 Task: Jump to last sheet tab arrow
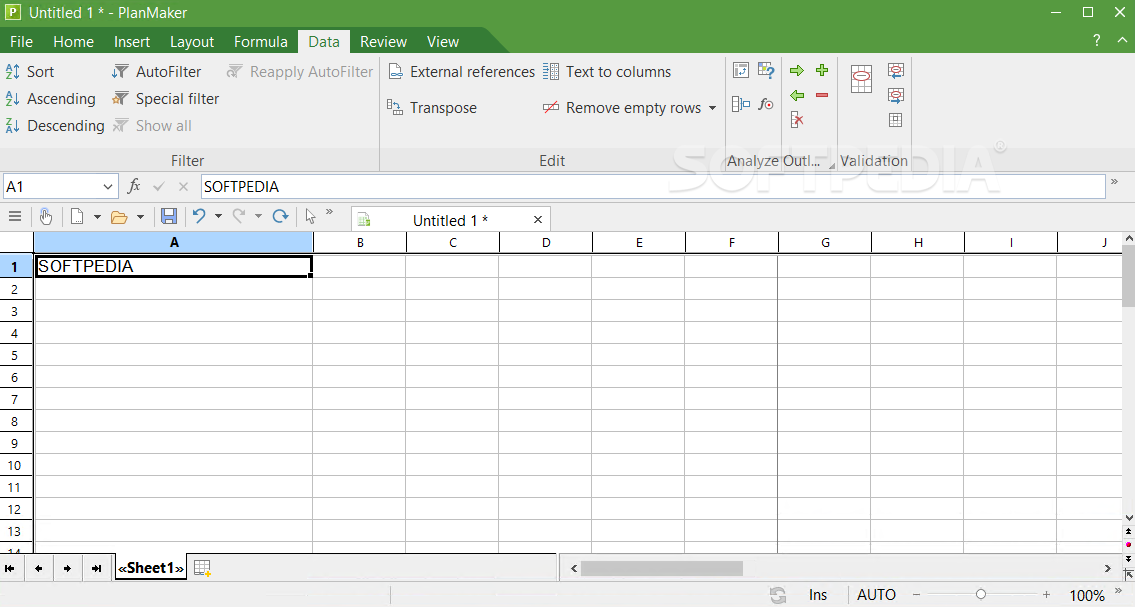click(96, 569)
